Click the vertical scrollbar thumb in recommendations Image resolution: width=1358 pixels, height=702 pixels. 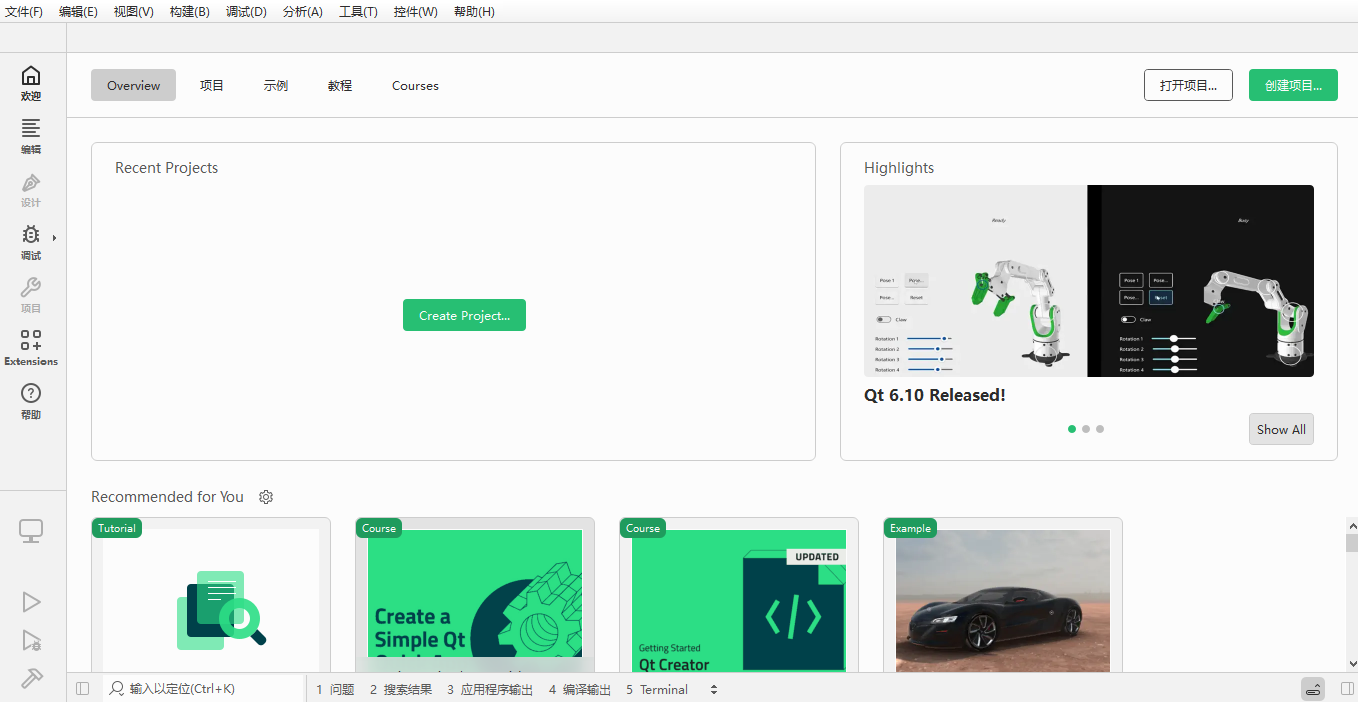(x=1352, y=543)
